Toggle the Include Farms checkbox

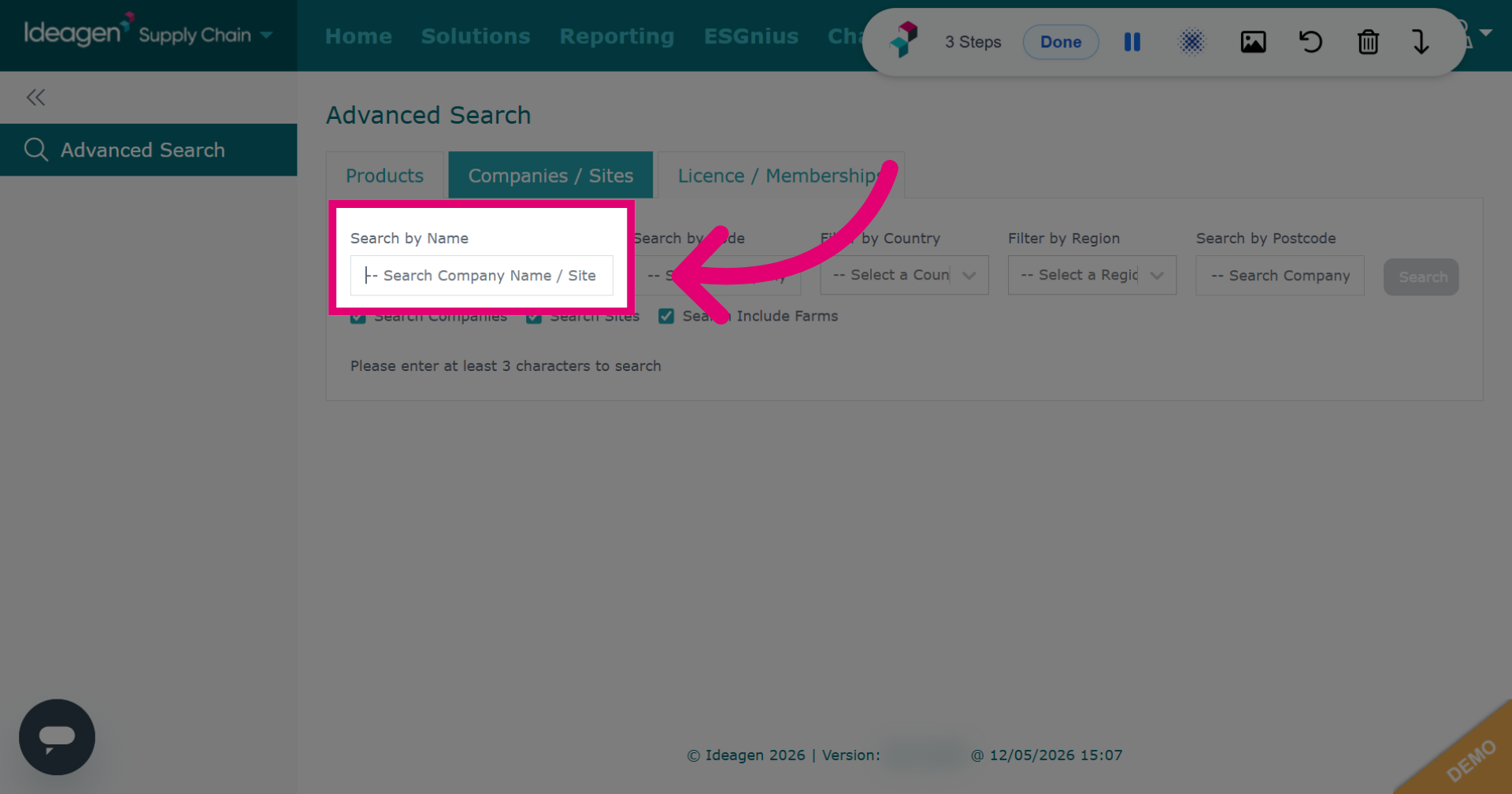point(666,317)
